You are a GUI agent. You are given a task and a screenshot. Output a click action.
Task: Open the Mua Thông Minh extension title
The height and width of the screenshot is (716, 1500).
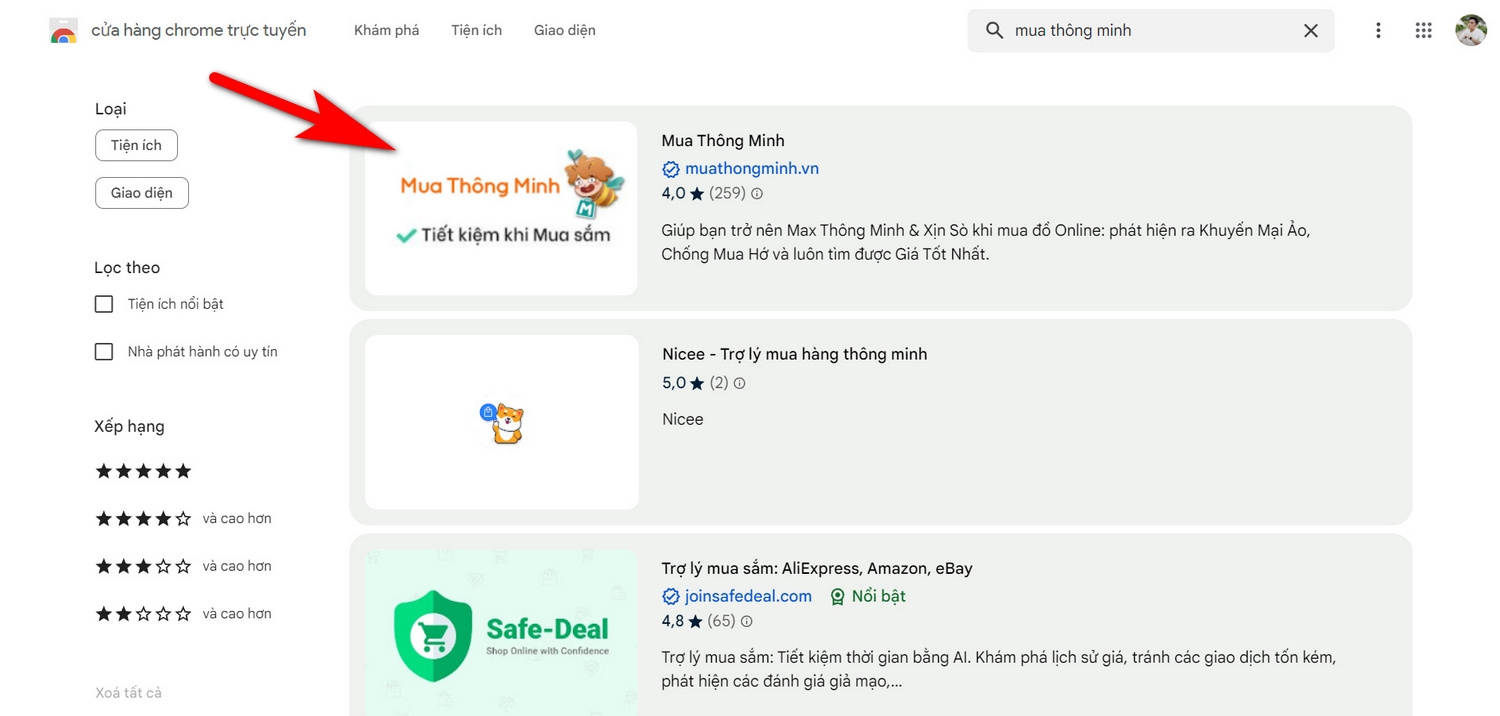coord(723,141)
